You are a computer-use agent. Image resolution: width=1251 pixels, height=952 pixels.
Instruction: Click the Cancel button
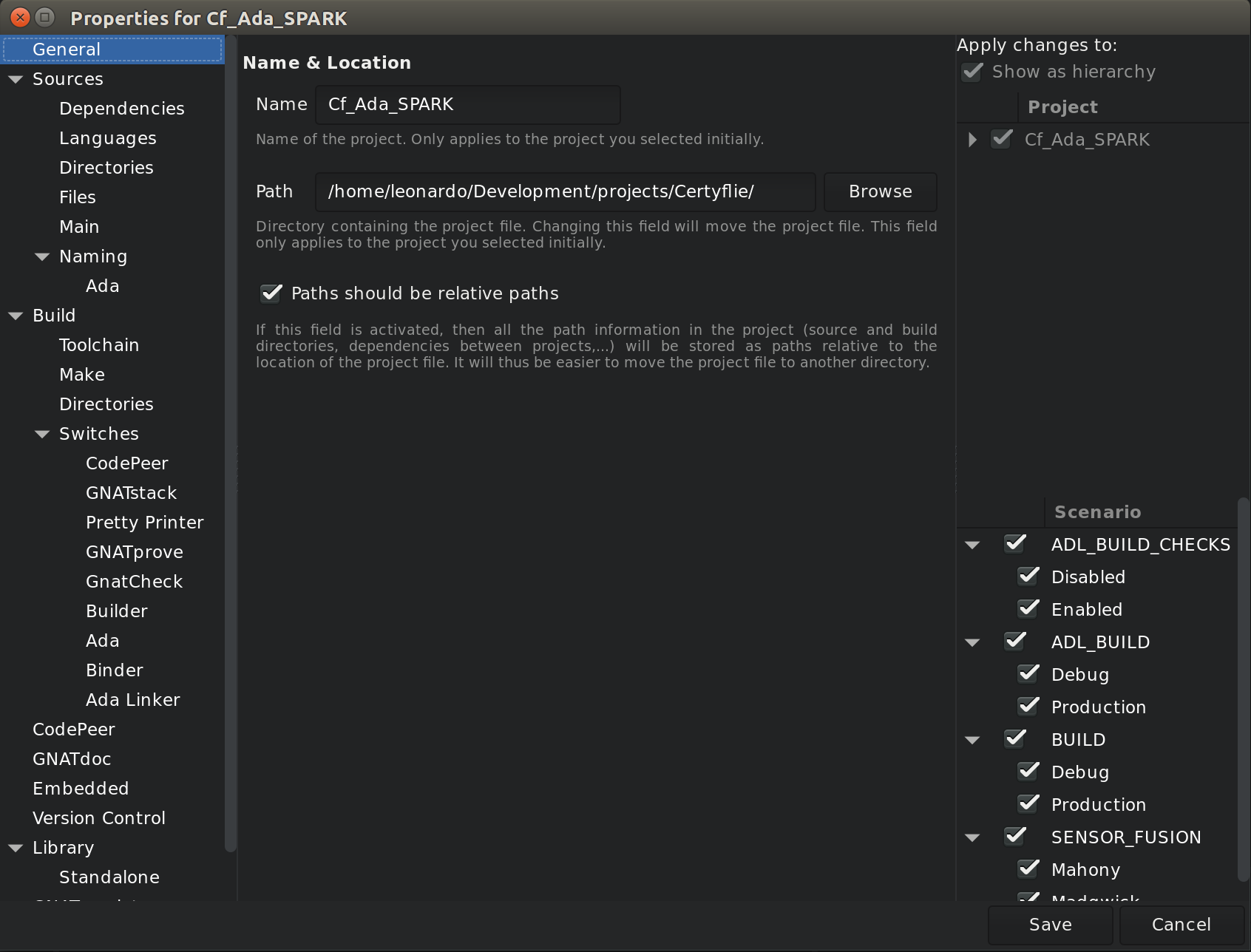1181,925
